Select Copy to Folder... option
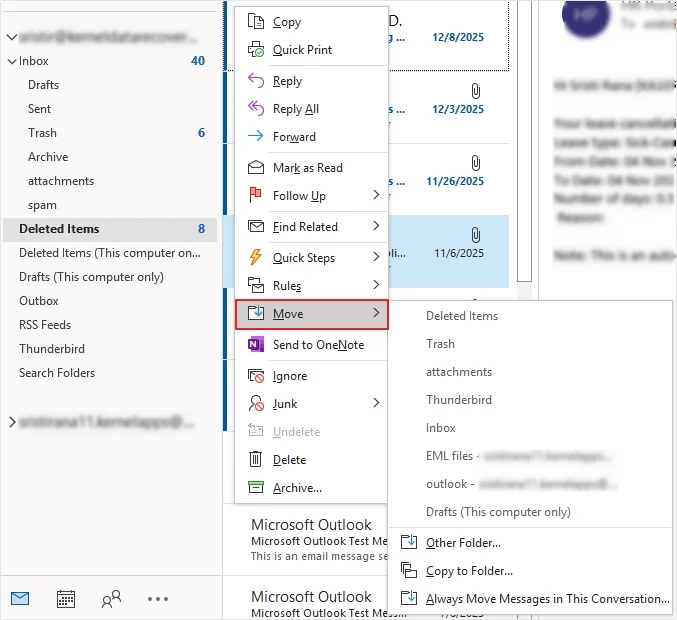The width and height of the screenshot is (677, 620). pyautogui.click(x=469, y=571)
